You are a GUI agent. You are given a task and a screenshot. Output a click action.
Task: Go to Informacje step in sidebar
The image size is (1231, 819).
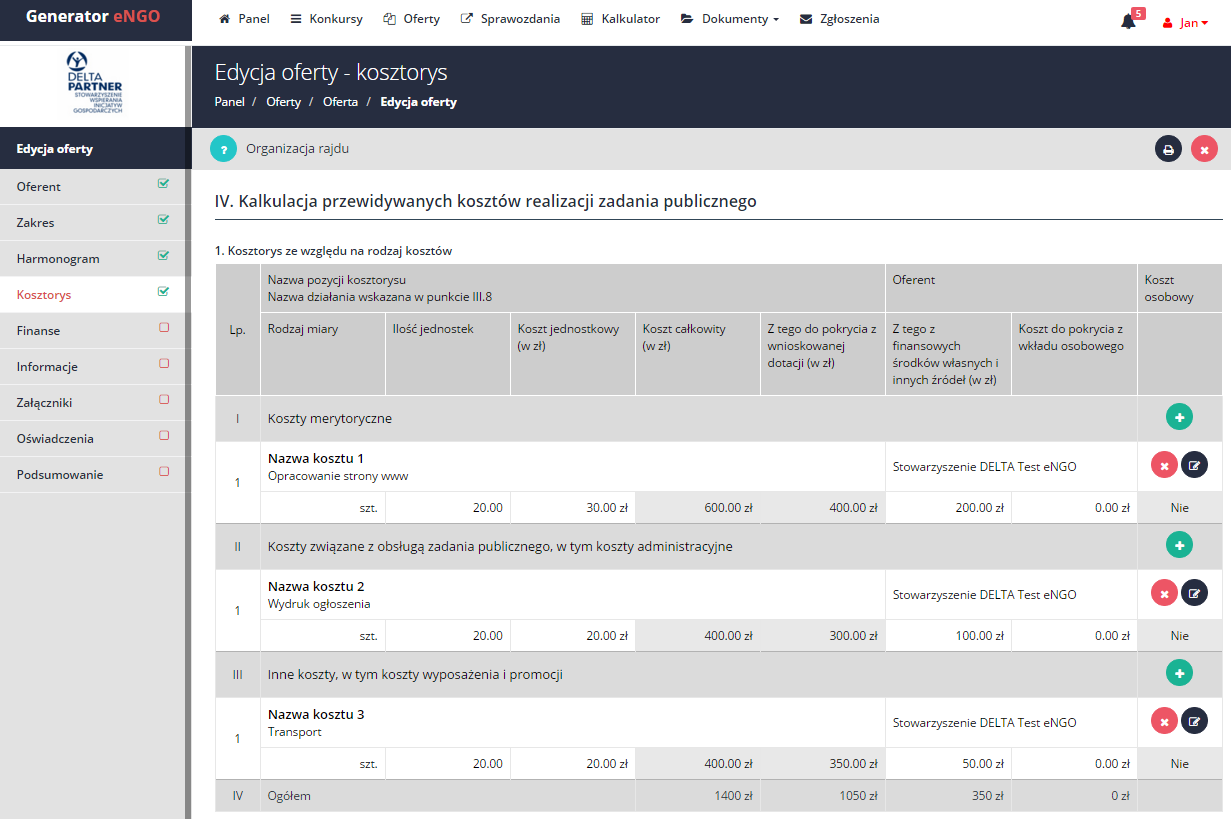click(x=92, y=367)
